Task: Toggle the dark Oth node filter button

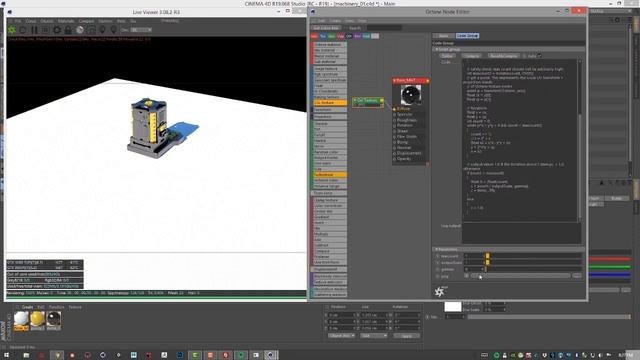Action: pyautogui.click(x=349, y=36)
